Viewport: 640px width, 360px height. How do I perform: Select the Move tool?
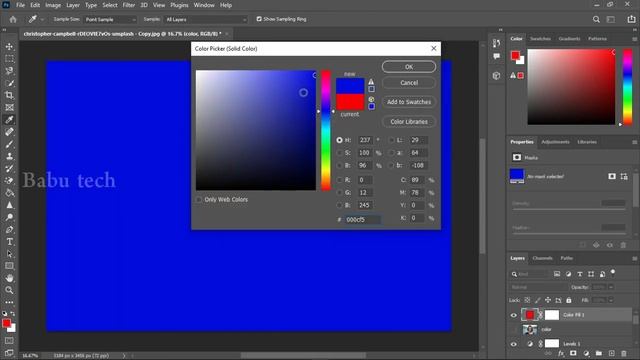pyautogui.click(x=9, y=47)
